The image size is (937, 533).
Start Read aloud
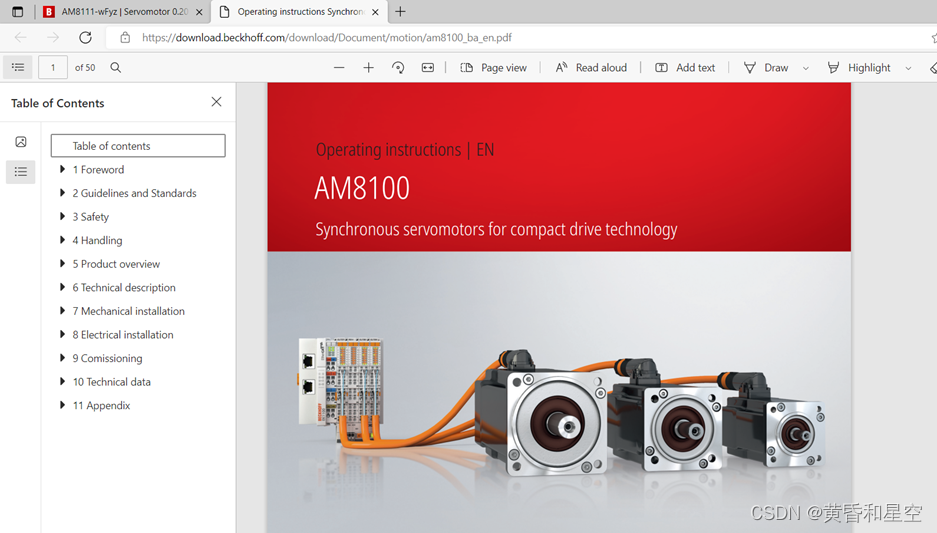coord(591,68)
